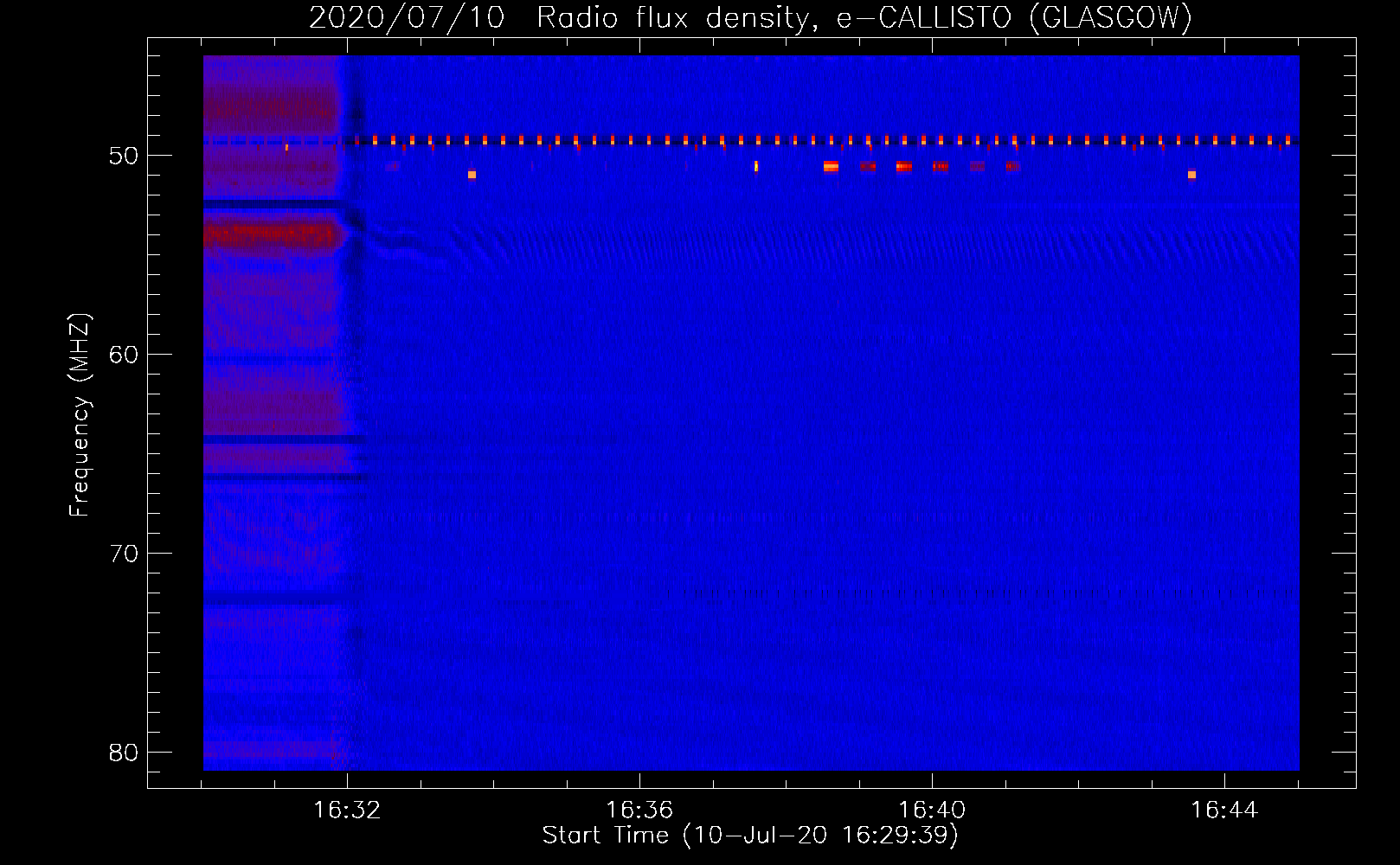Image resolution: width=1400 pixels, height=865 pixels.
Task: Click the 16:36 time tick label
Action: point(639,810)
